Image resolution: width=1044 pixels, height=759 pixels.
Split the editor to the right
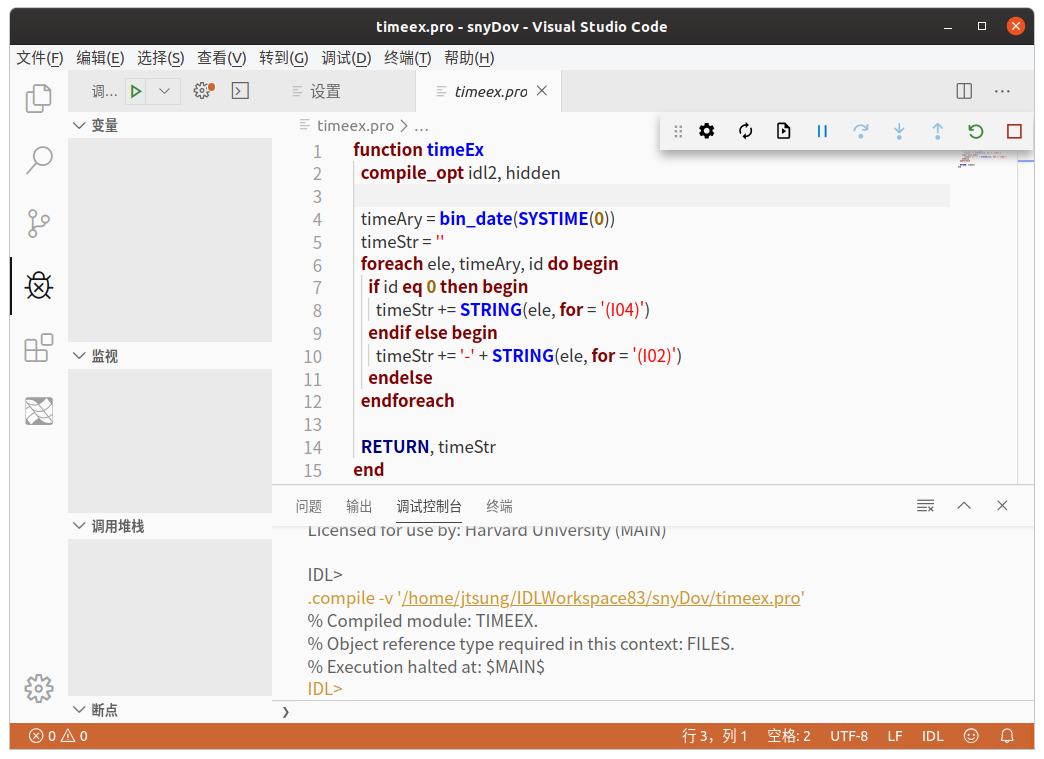click(964, 91)
